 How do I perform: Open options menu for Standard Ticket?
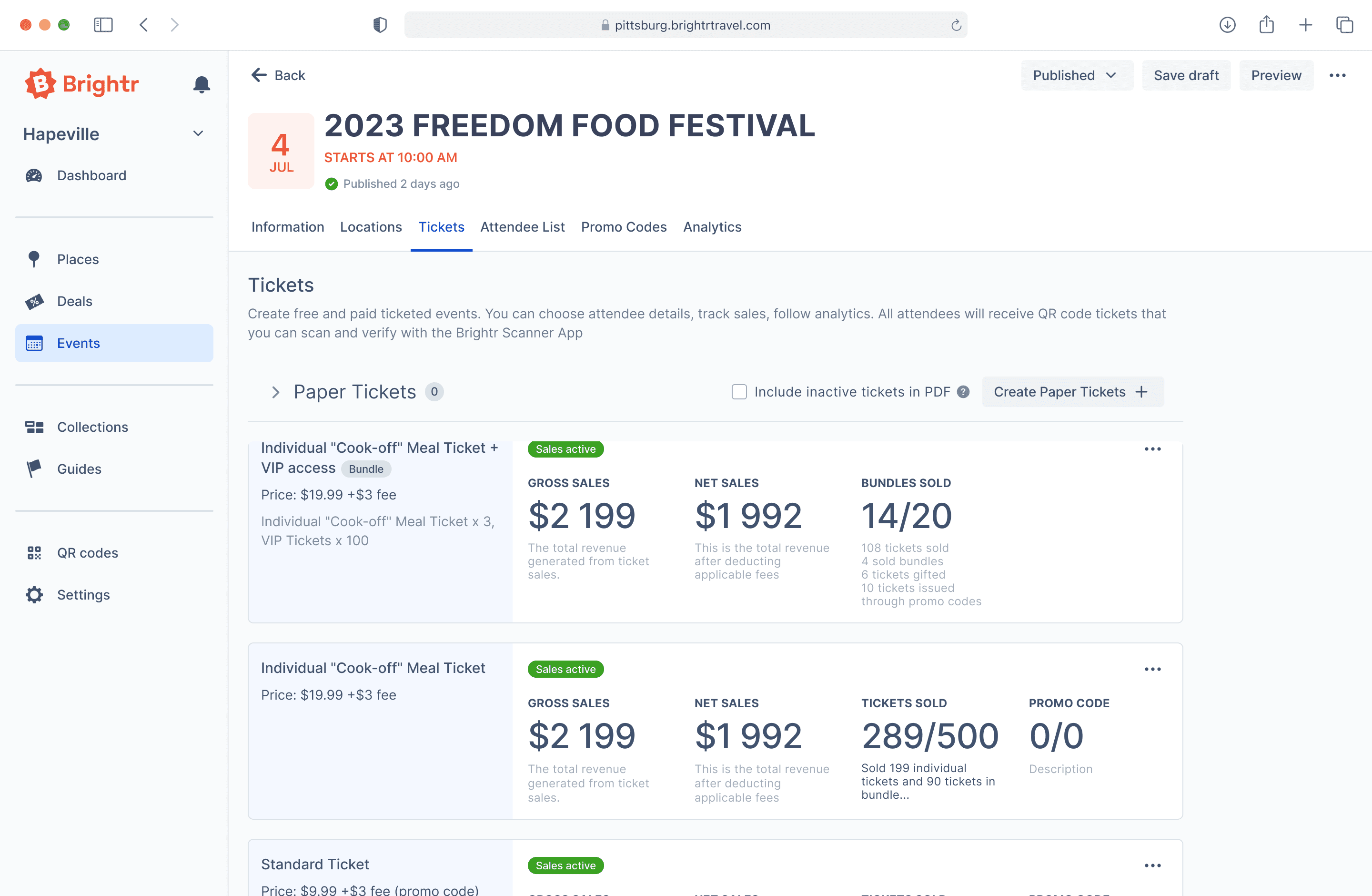(x=1152, y=865)
